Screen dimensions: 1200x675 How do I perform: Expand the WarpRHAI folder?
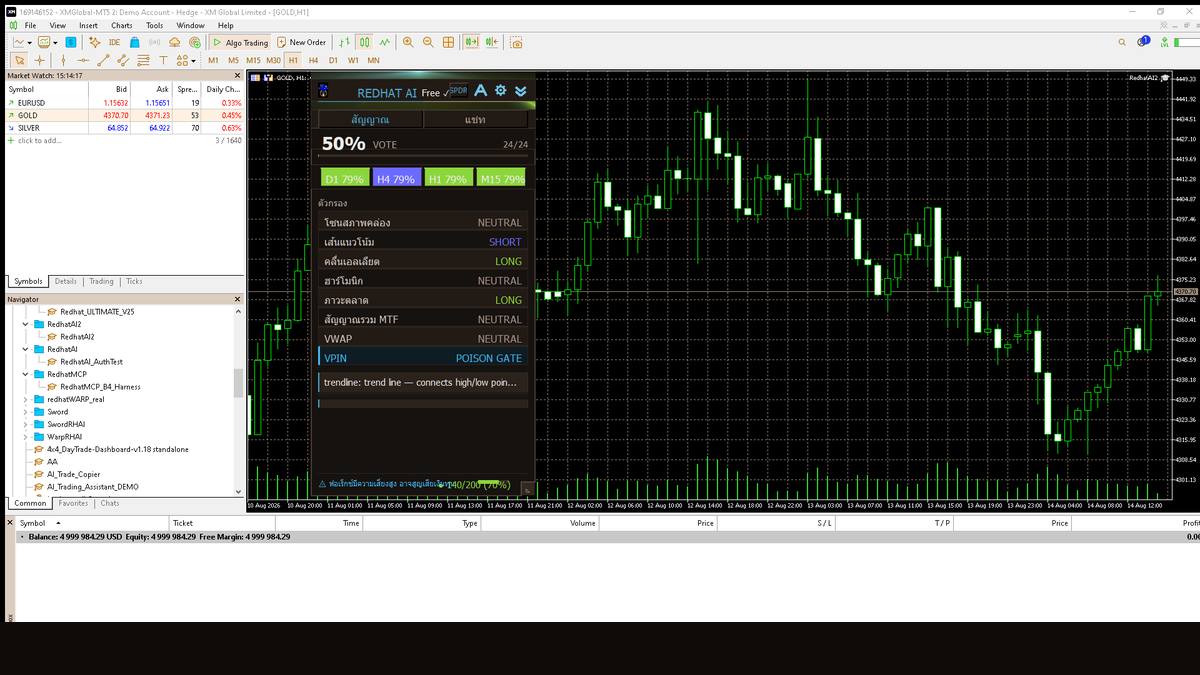click(26, 437)
